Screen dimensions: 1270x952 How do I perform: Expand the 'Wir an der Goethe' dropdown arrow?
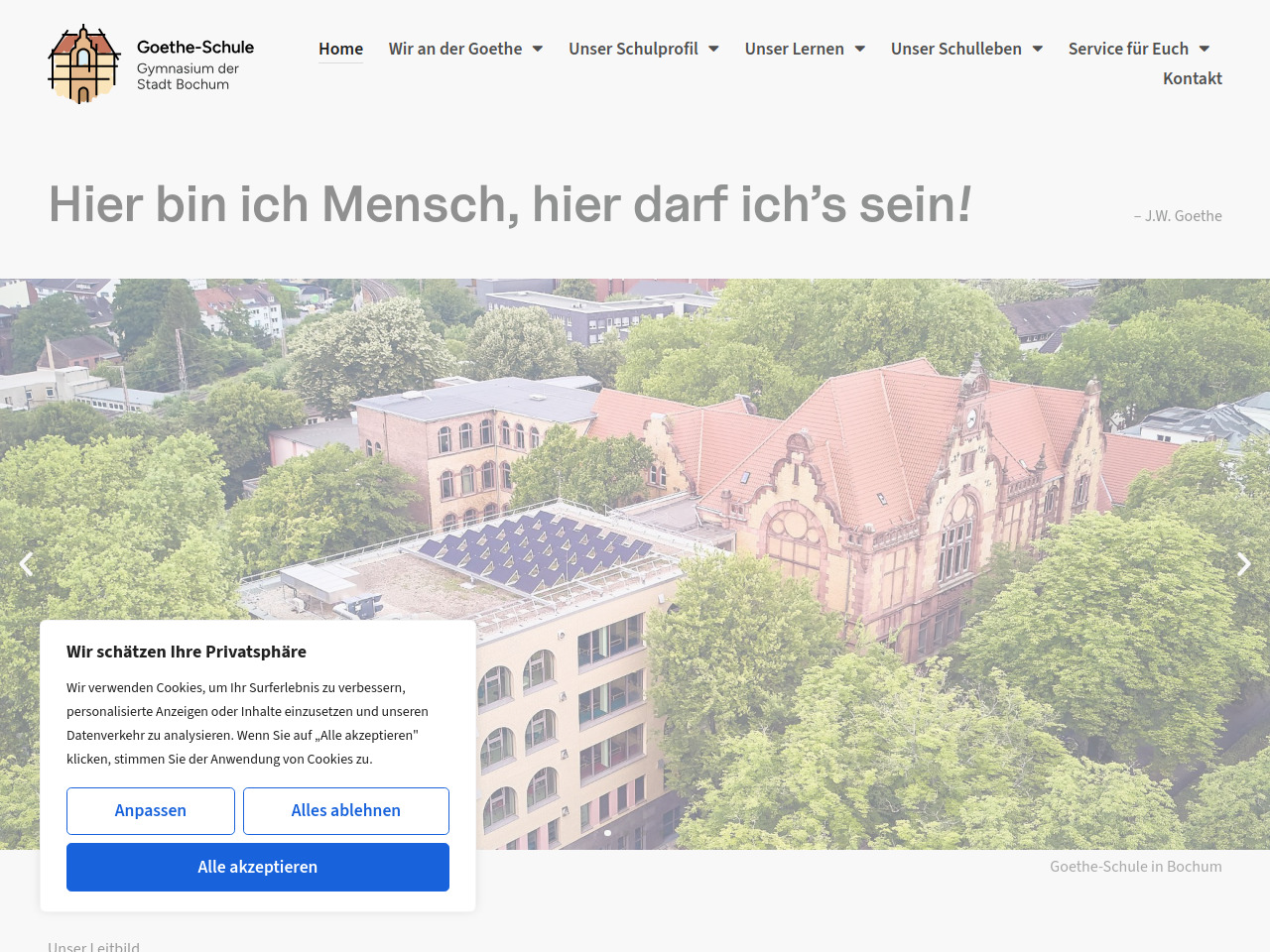tap(538, 49)
